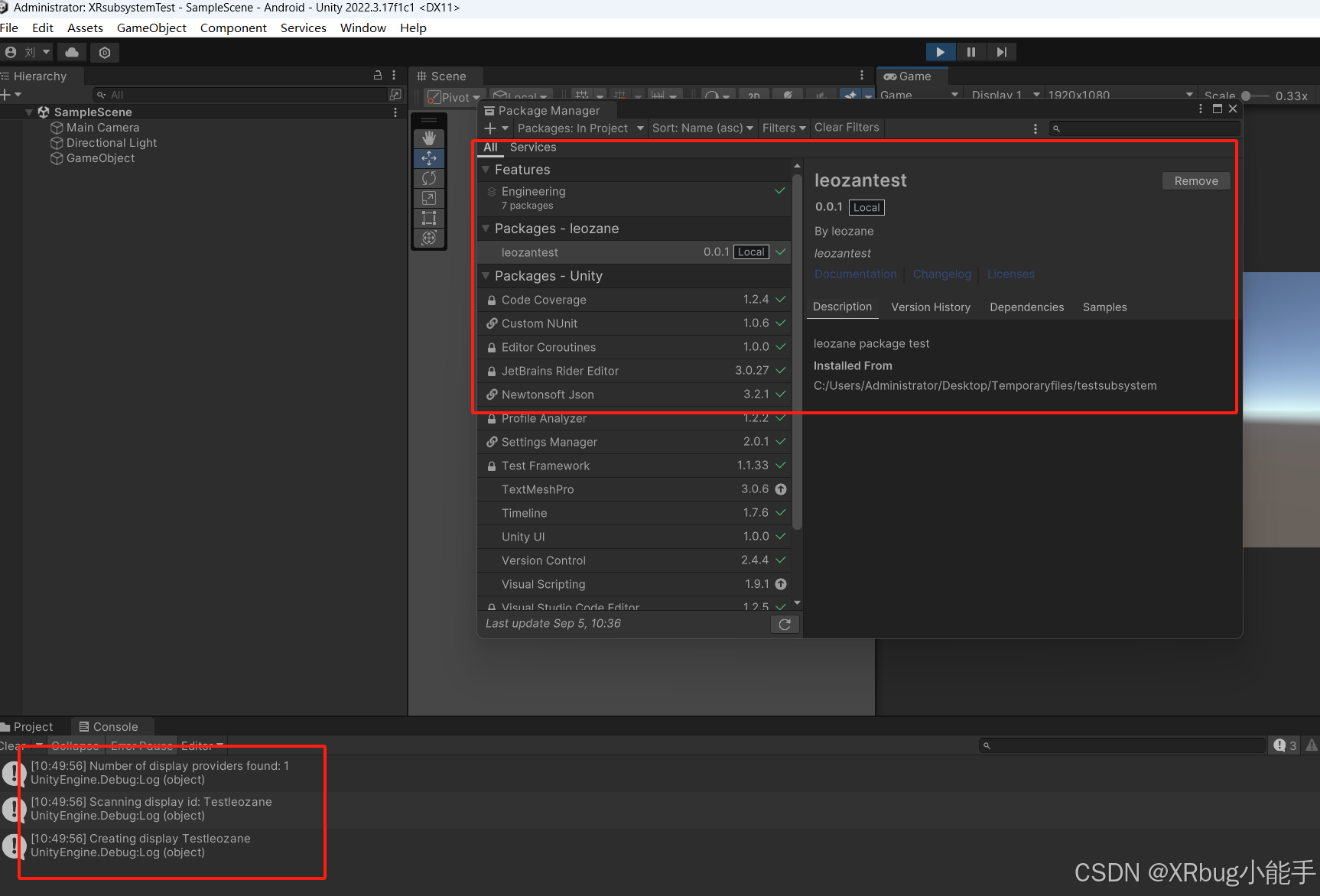Switch to the Services tab in Package Manager
This screenshot has width=1320, height=896.
tap(533, 148)
